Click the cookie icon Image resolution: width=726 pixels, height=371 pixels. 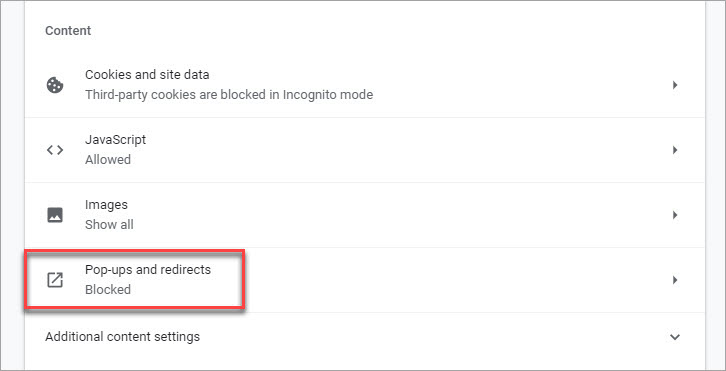coord(55,85)
